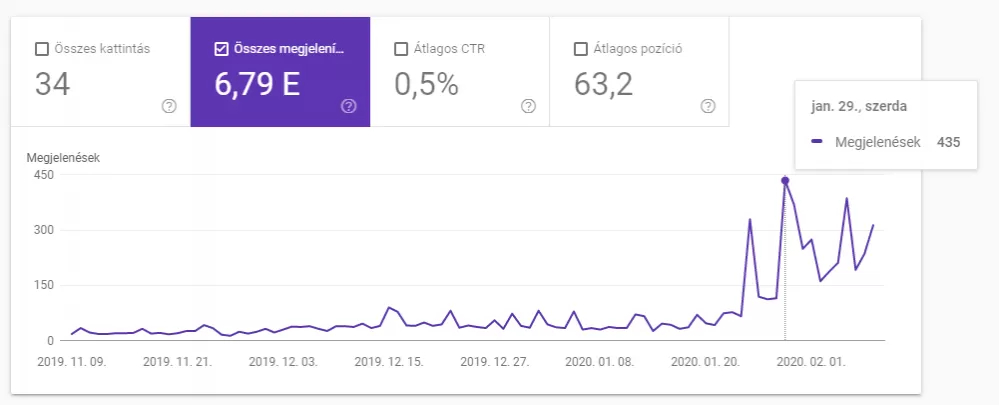The image size is (999, 405).
Task: Click the Megjelenések legend line in tooltip
Action: pyautogui.click(x=817, y=143)
